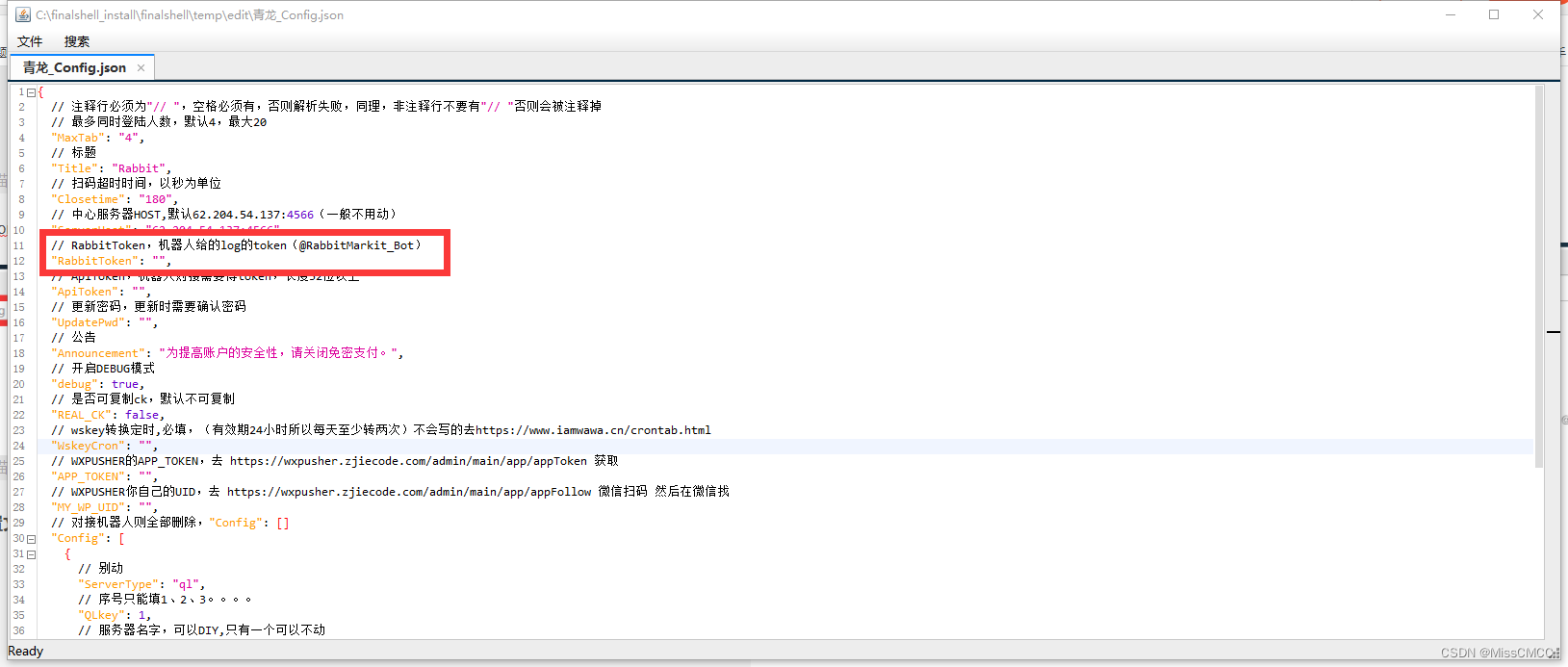Image resolution: width=1568 pixels, height=667 pixels.
Task: Click the 开启DEBUG模式 comment line
Action: coord(103,369)
